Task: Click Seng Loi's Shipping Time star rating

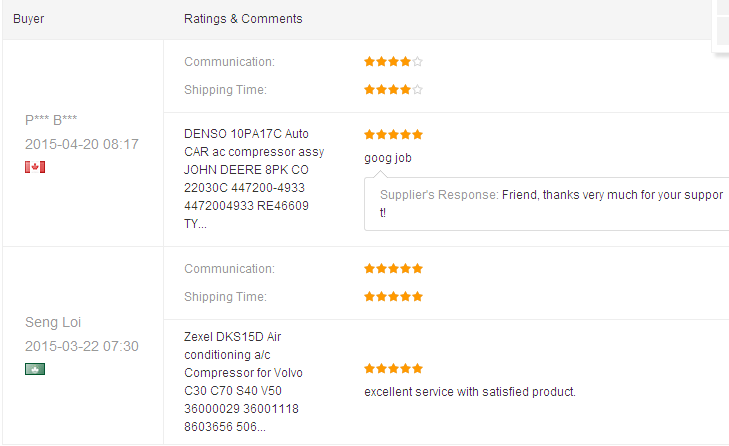Action: (393, 297)
